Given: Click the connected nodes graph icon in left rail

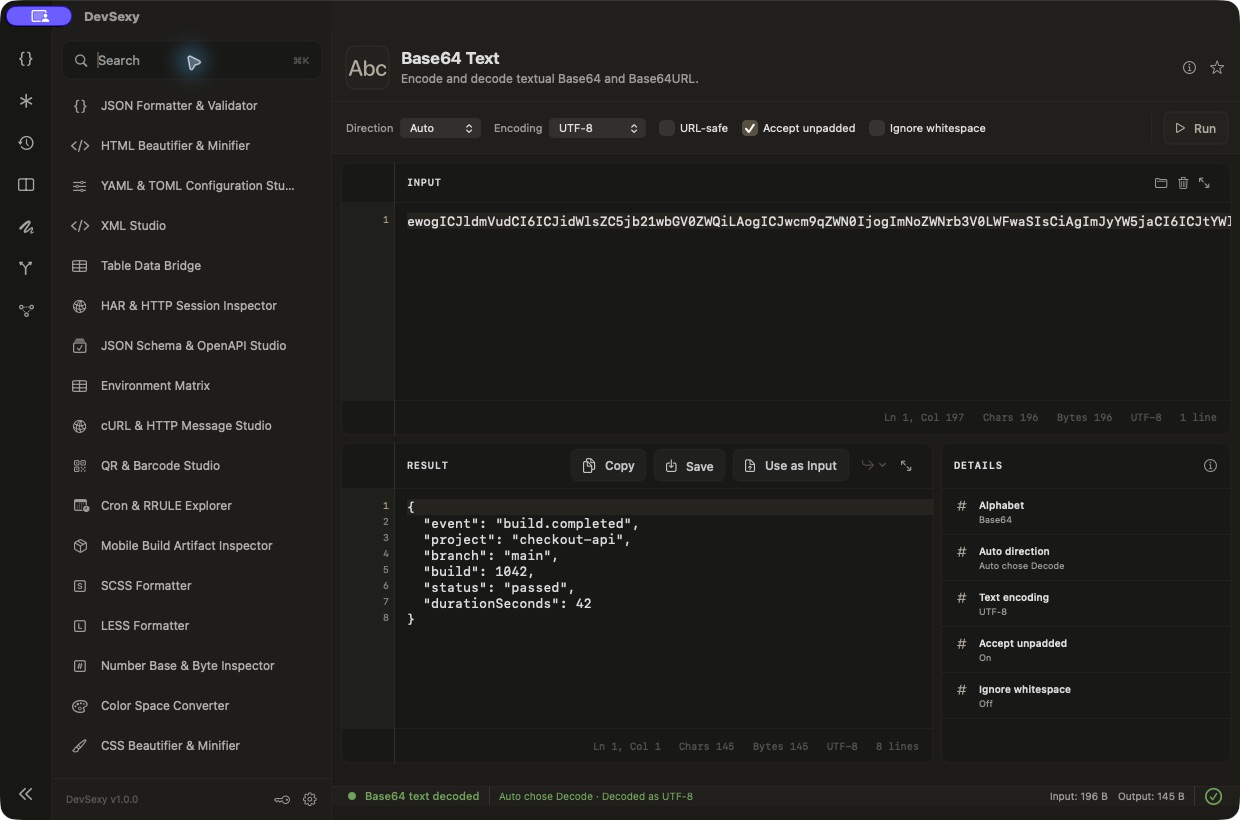Looking at the screenshot, I should click(26, 310).
